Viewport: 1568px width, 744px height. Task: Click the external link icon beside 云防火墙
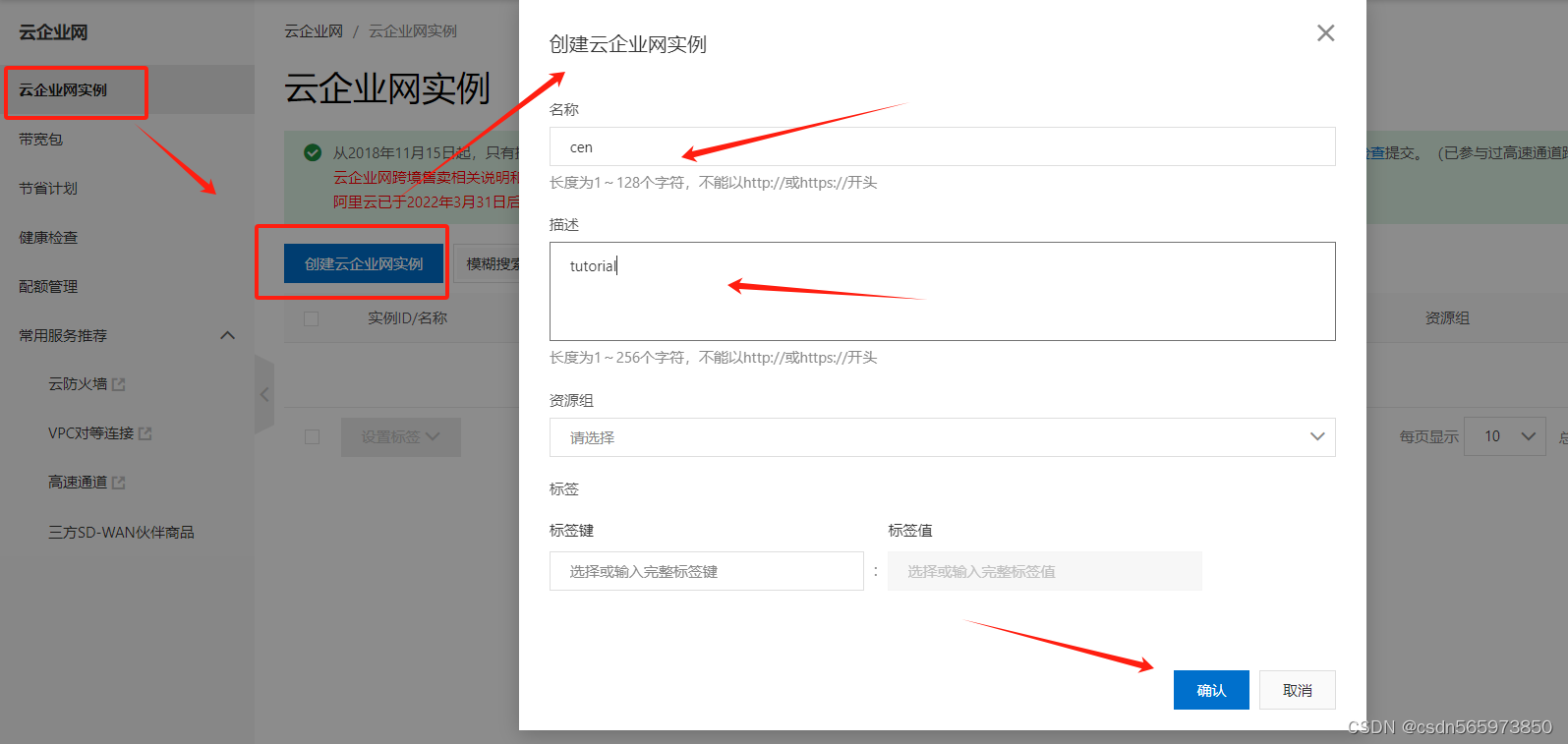(119, 384)
